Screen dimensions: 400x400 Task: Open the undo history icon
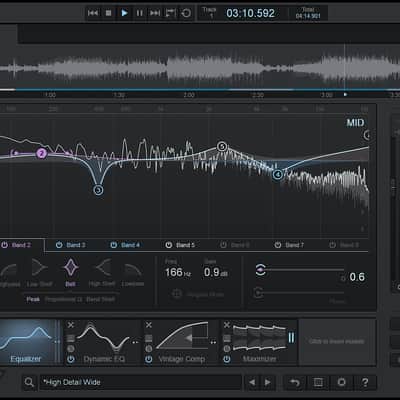click(x=295, y=382)
